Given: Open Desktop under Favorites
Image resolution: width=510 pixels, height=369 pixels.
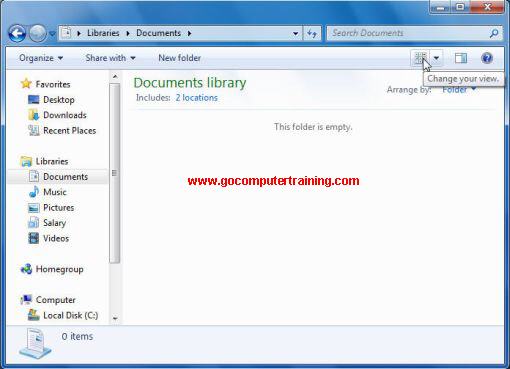Looking at the screenshot, I should coord(59,100).
